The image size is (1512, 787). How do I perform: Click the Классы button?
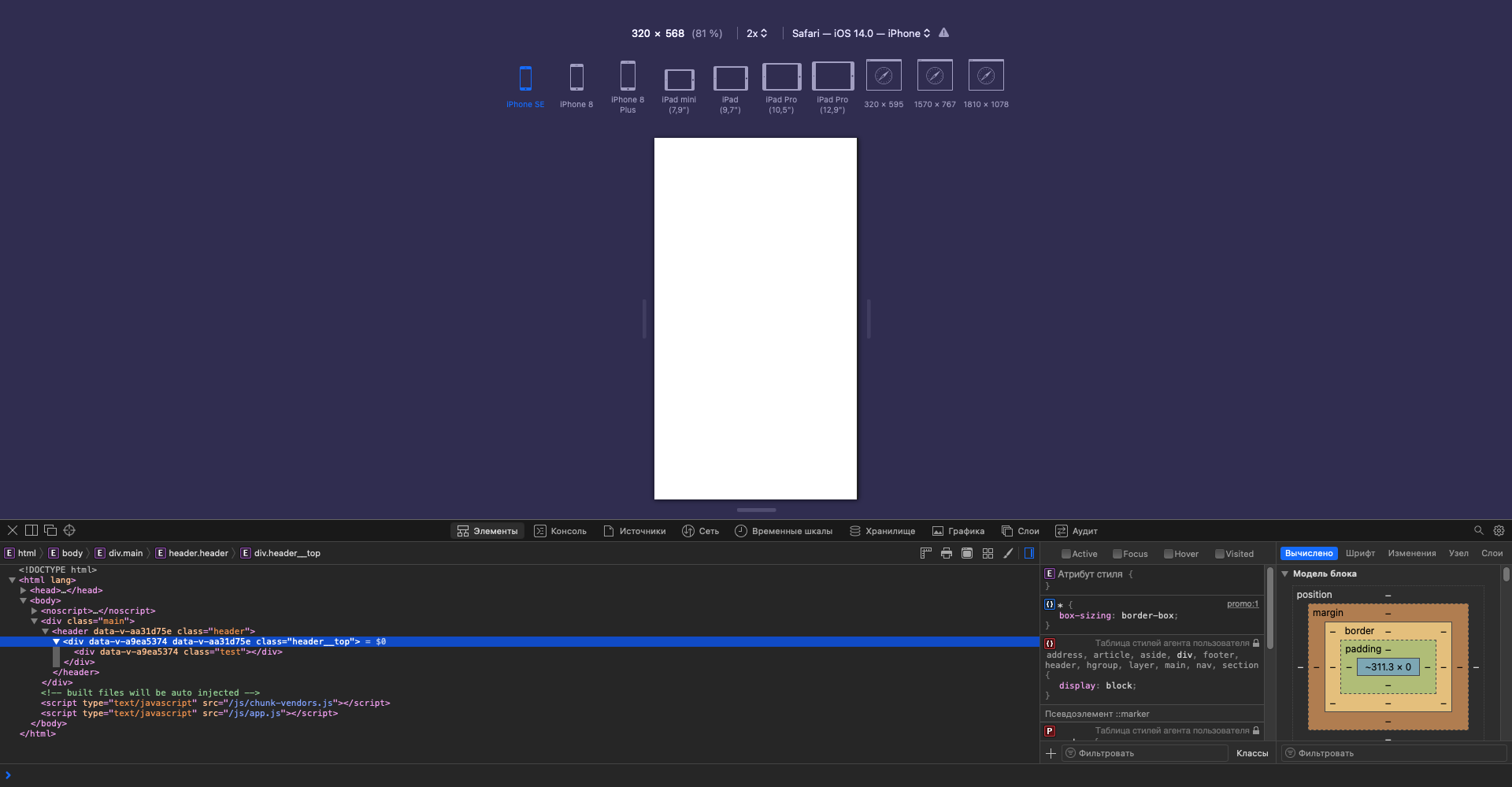tap(1252, 753)
